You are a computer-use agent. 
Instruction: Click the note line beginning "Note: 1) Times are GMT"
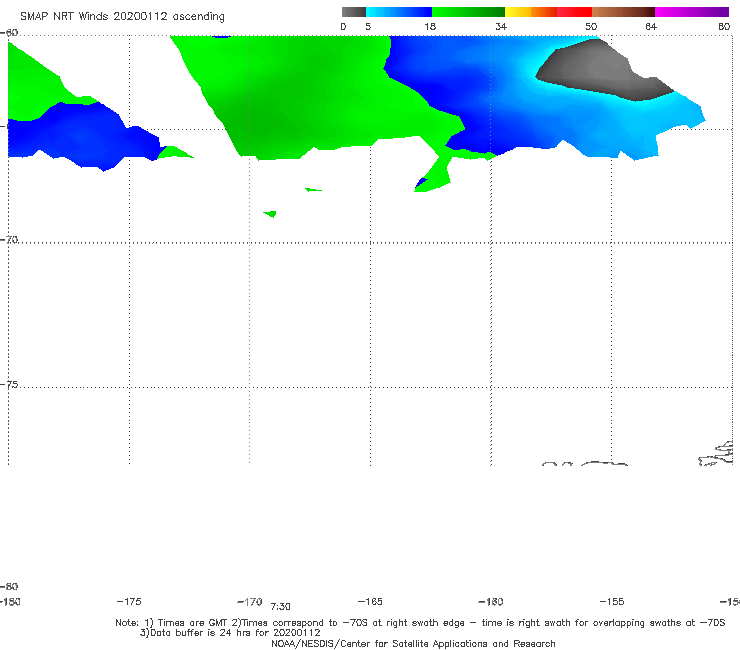(x=420, y=623)
